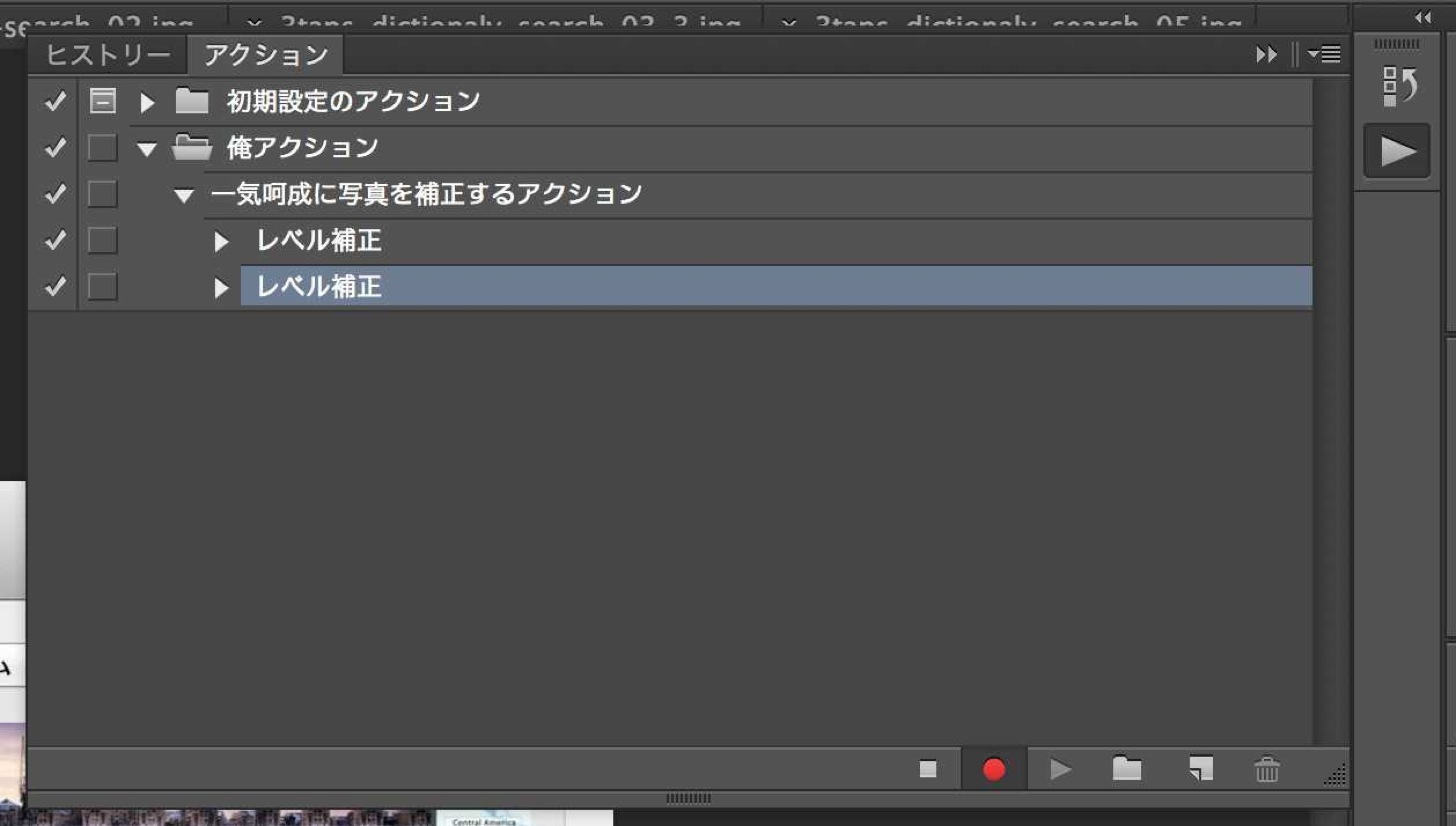
Task: Create a new action set folder
Action: [1127, 768]
